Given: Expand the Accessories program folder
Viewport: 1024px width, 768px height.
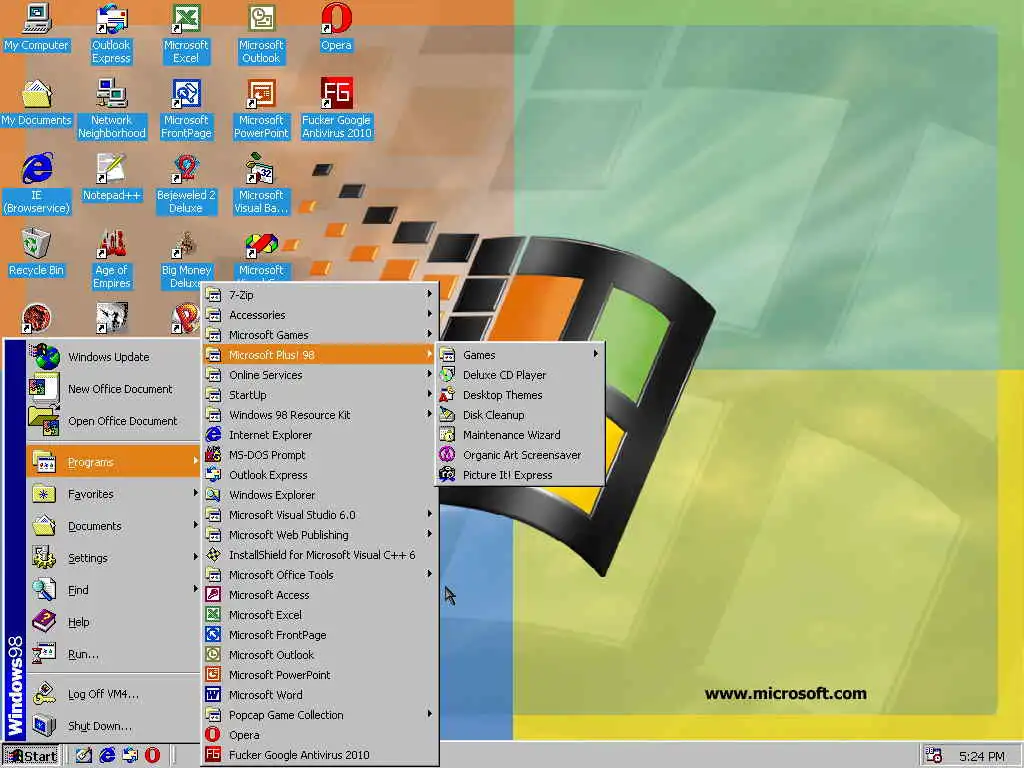Looking at the screenshot, I should 319,315.
